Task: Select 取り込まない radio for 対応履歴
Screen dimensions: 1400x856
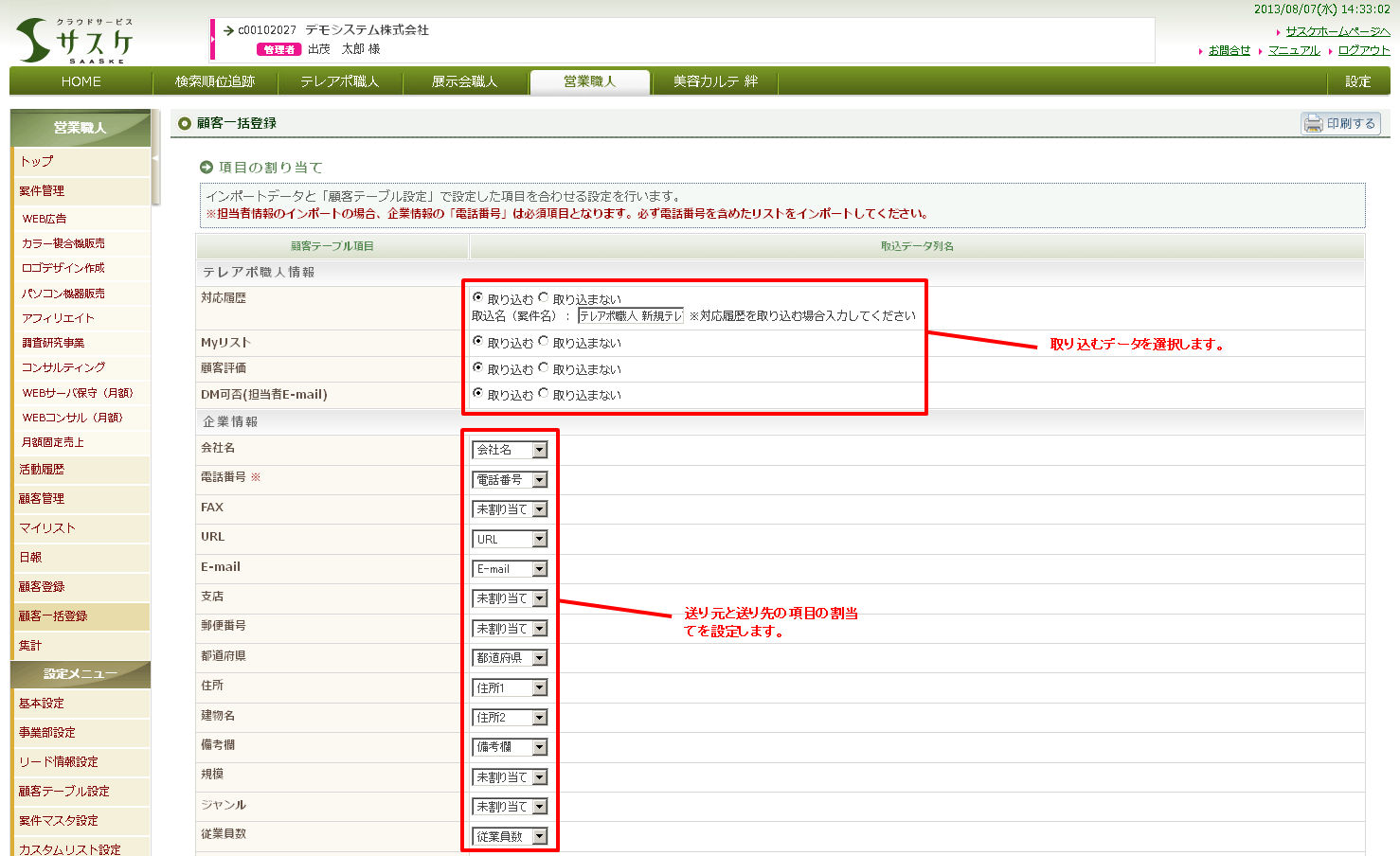Action: pyautogui.click(x=544, y=297)
